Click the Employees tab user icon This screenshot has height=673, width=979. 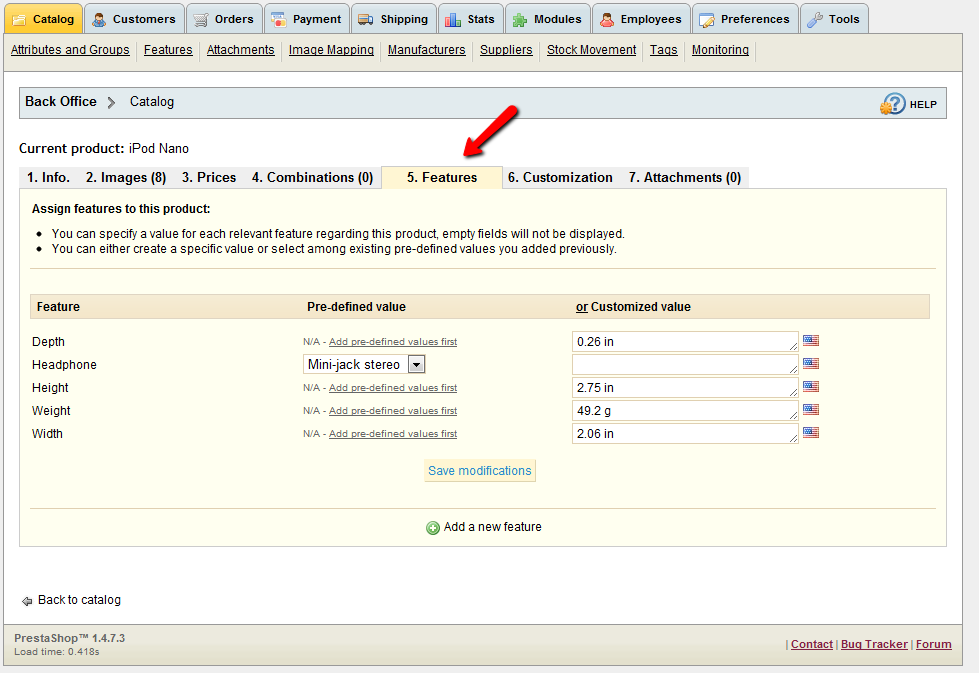(606, 20)
